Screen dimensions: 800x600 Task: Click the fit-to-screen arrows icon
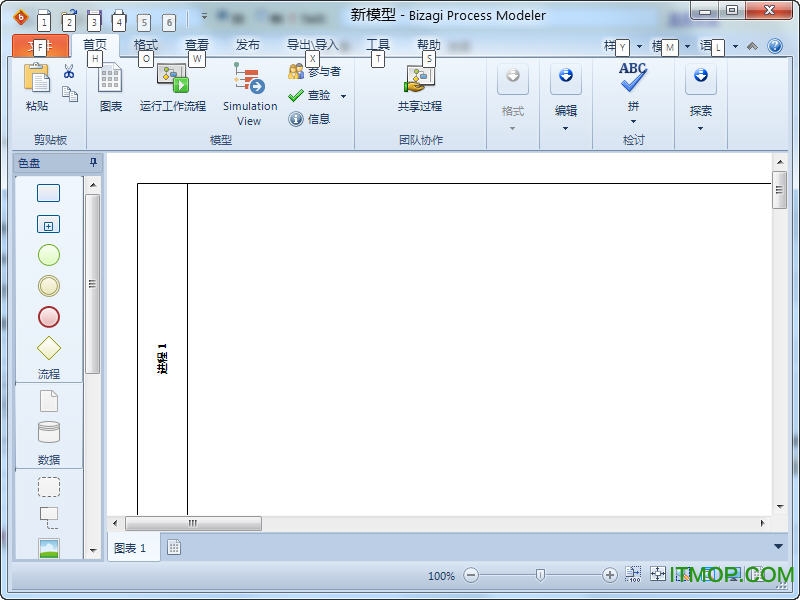click(x=658, y=574)
